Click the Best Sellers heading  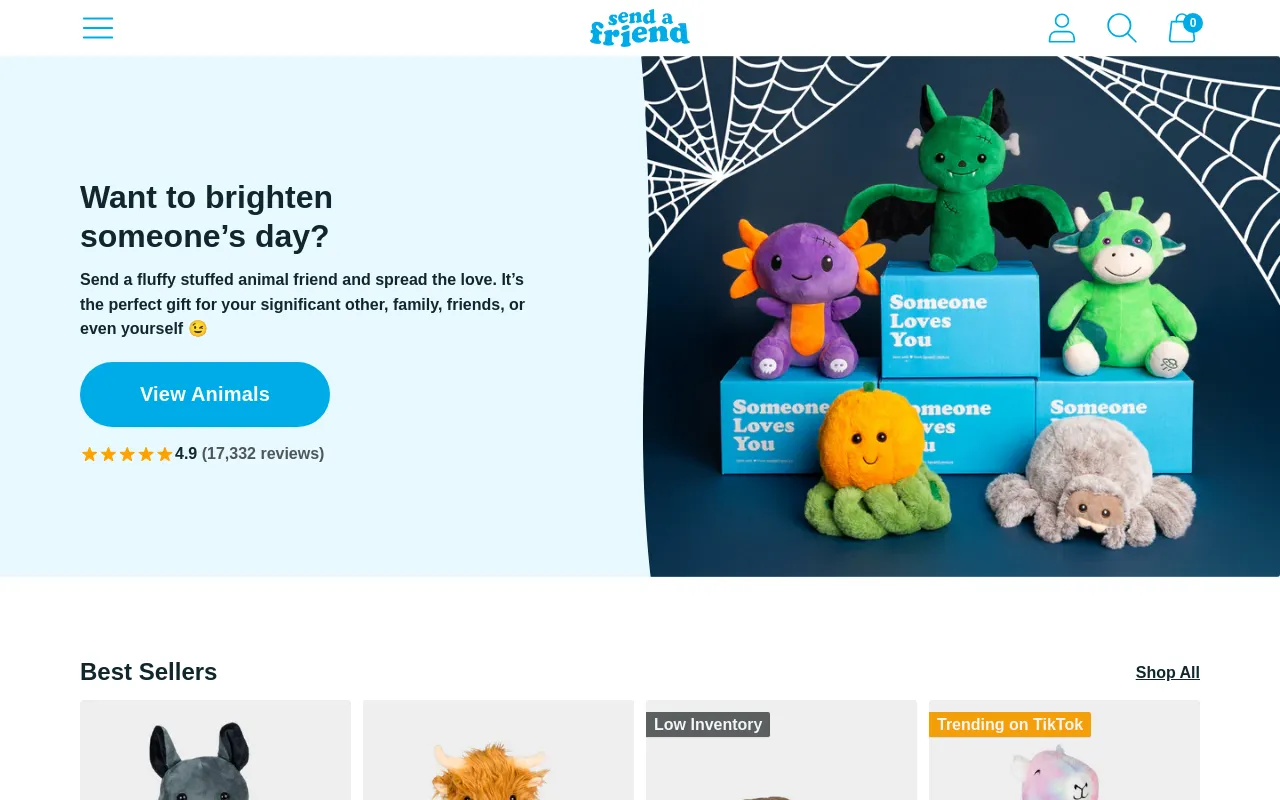tap(149, 672)
